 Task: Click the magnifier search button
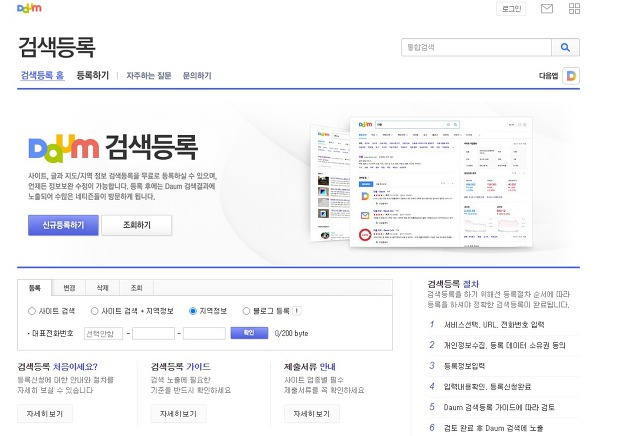point(565,47)
